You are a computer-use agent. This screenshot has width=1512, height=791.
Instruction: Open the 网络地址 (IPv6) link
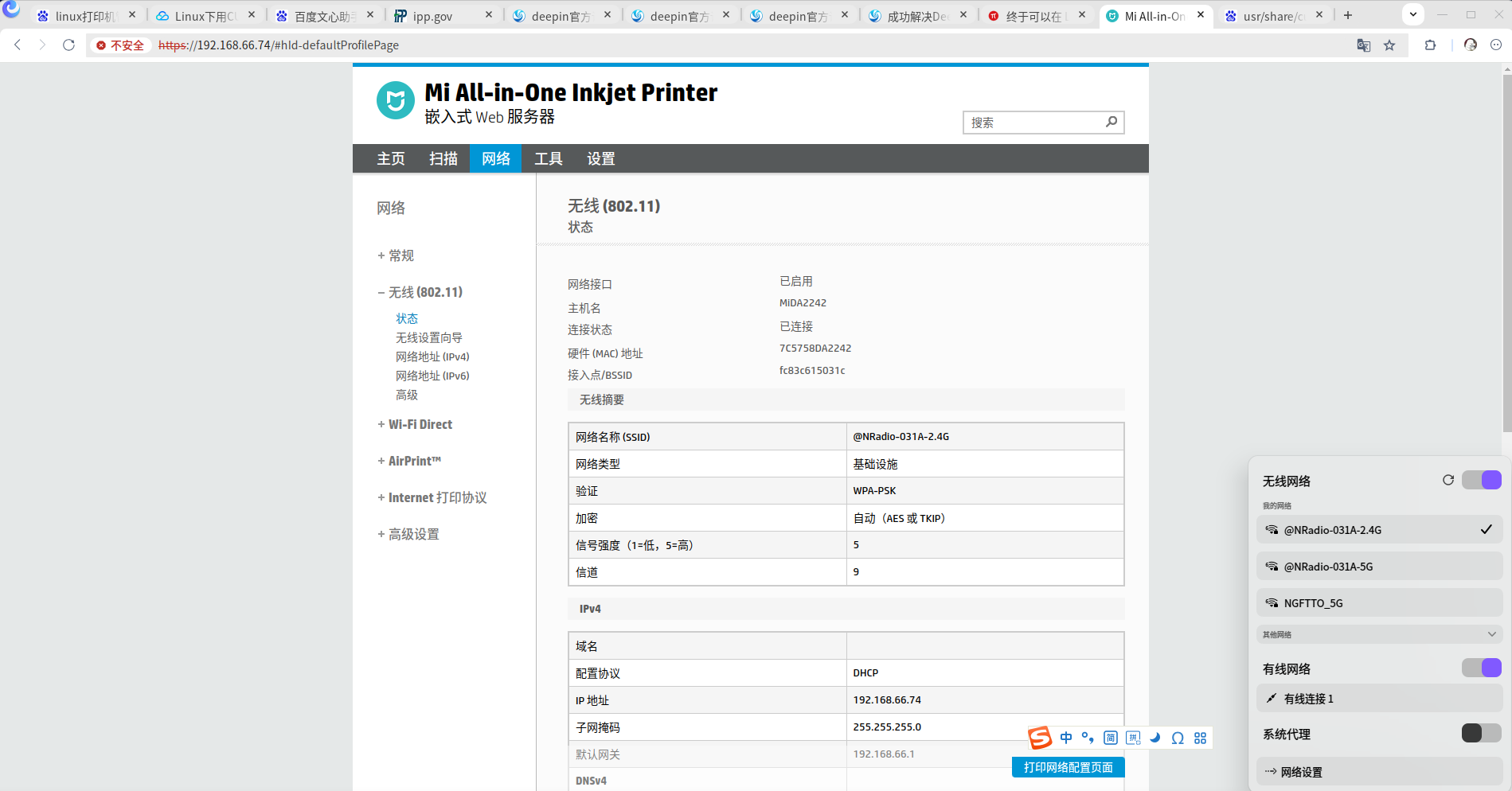[432, 376]
